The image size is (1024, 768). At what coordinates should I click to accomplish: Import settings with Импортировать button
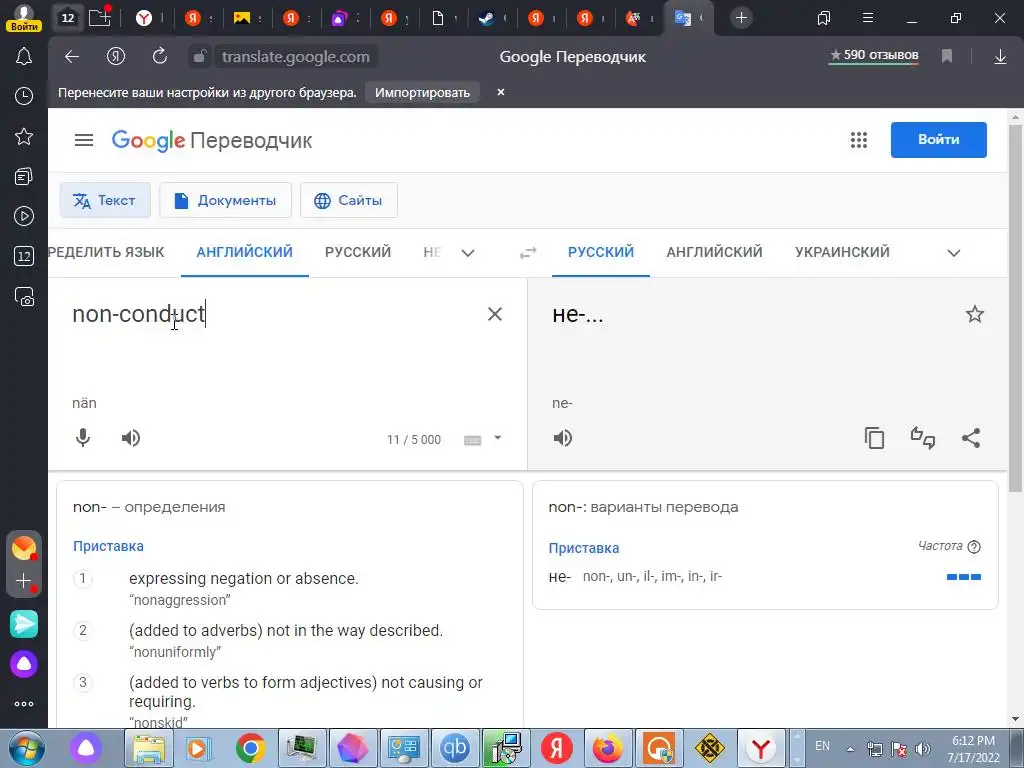coord(423,92)
